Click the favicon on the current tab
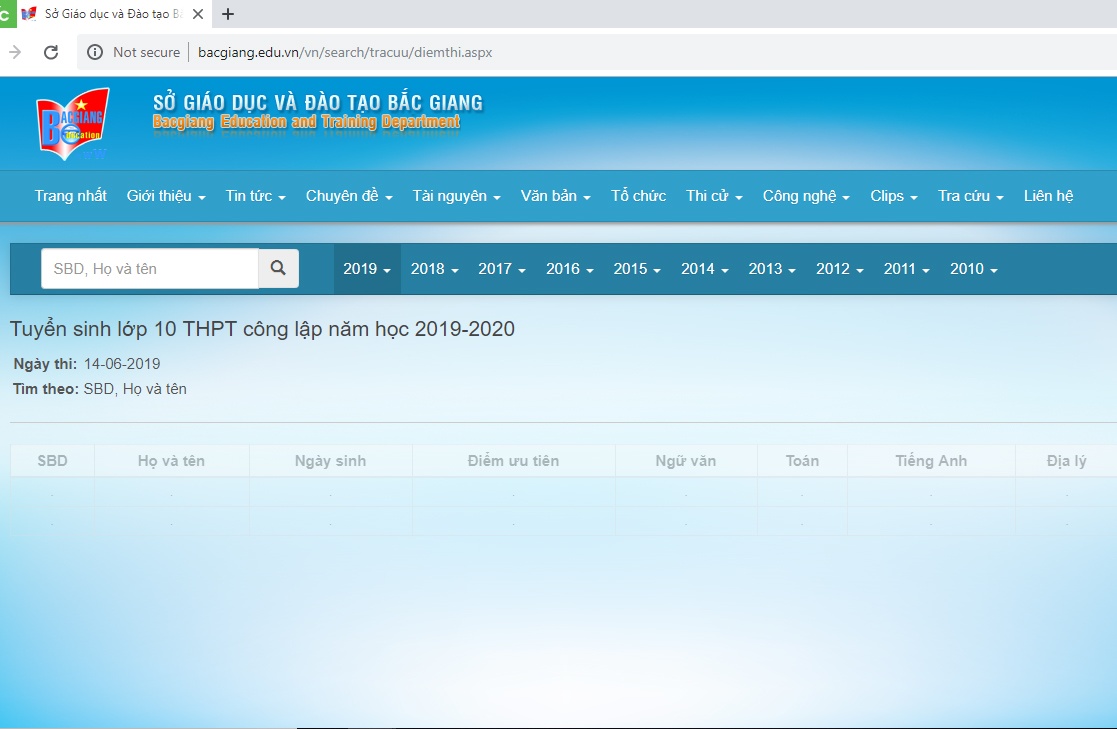Image resolution: width=1117 pixels, height=729 pixels. click(29, 14)
